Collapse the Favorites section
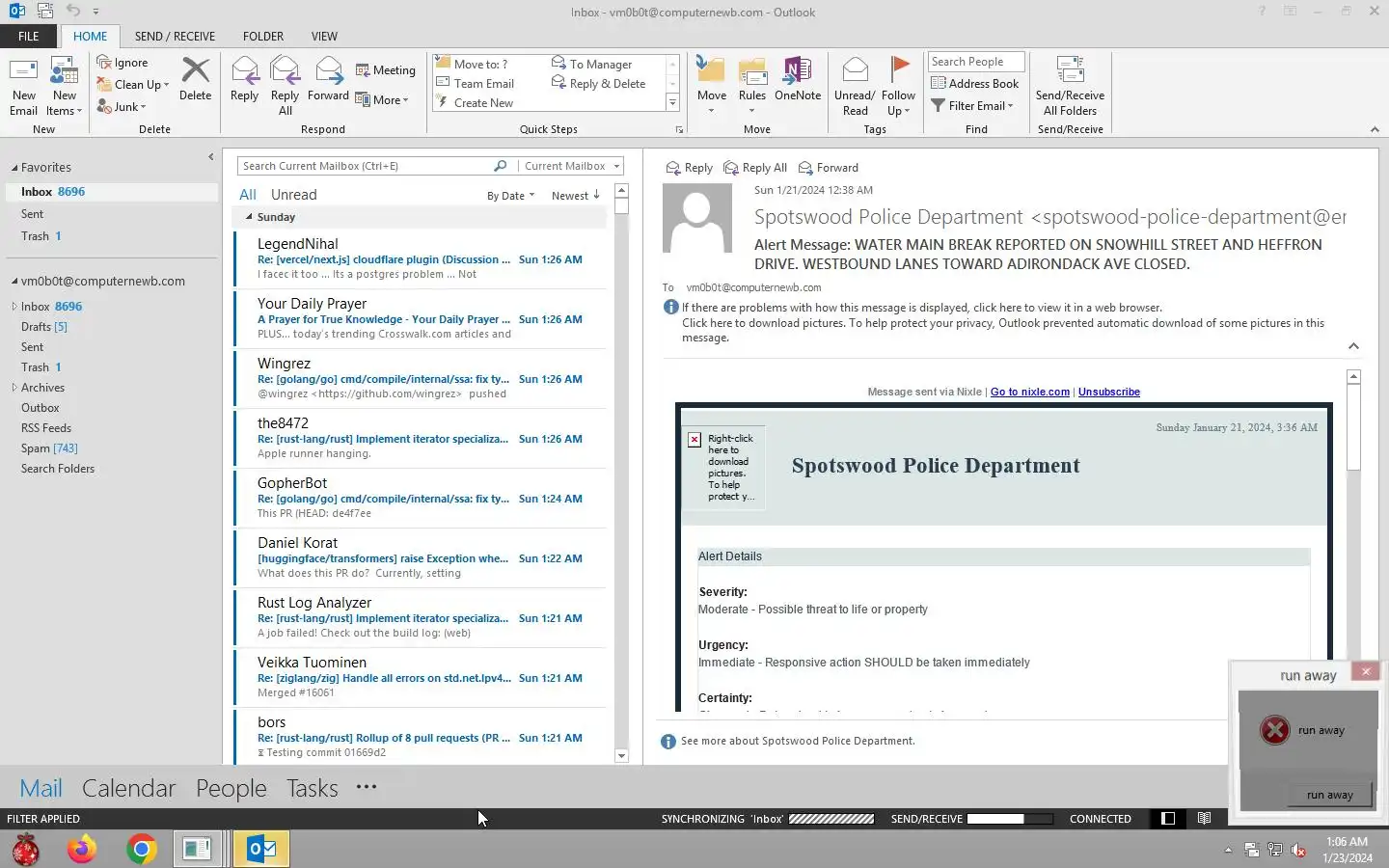This screenshot has height=868, width=1389. pyautogui.click(x=14, y=168)
